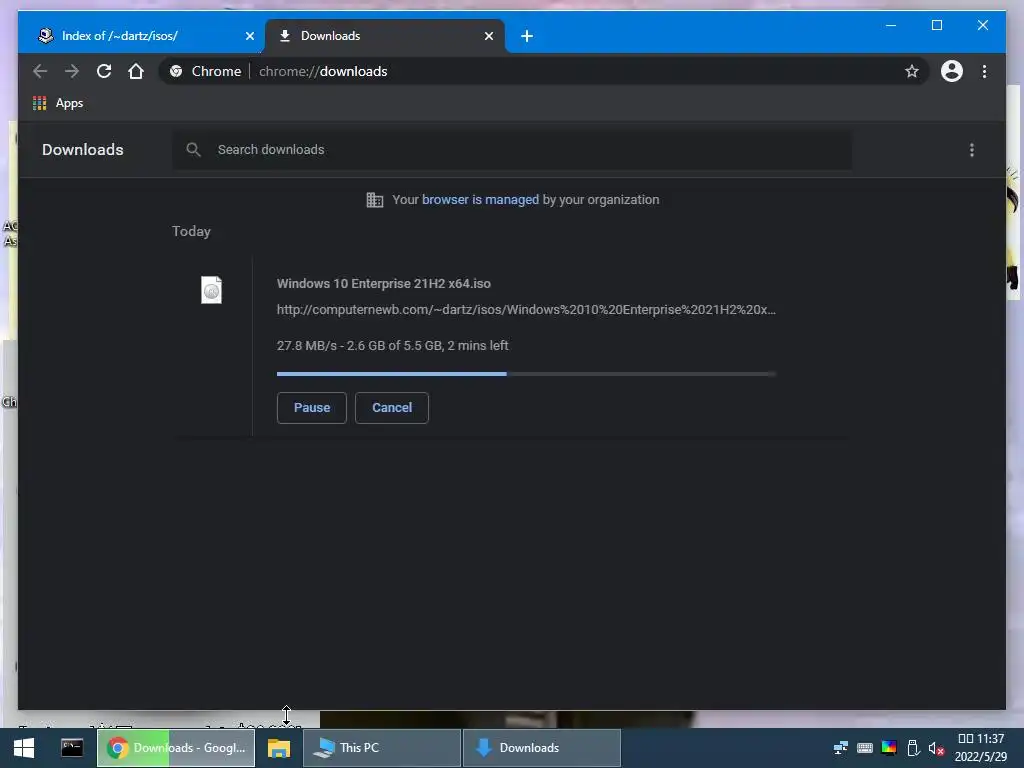Select the Downloads browser tab
The height and width of the screenshot is (768, 1024).
[x=384, y=36]
